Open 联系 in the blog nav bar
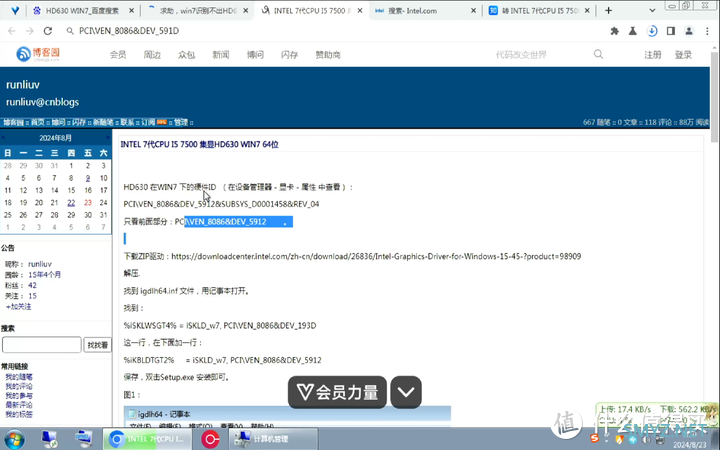Screen dimensions: 720x450 127,122
